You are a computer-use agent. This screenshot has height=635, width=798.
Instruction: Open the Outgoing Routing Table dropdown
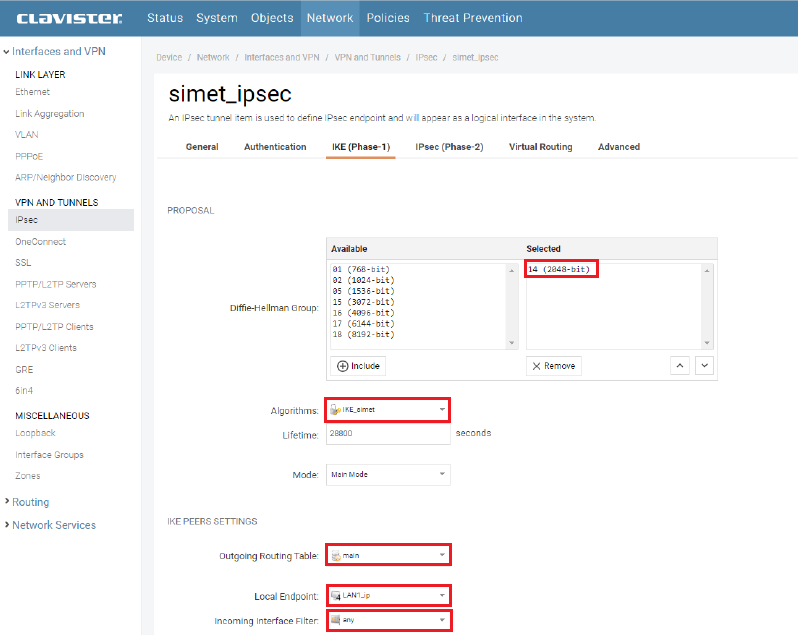click(x=388, y=555)
